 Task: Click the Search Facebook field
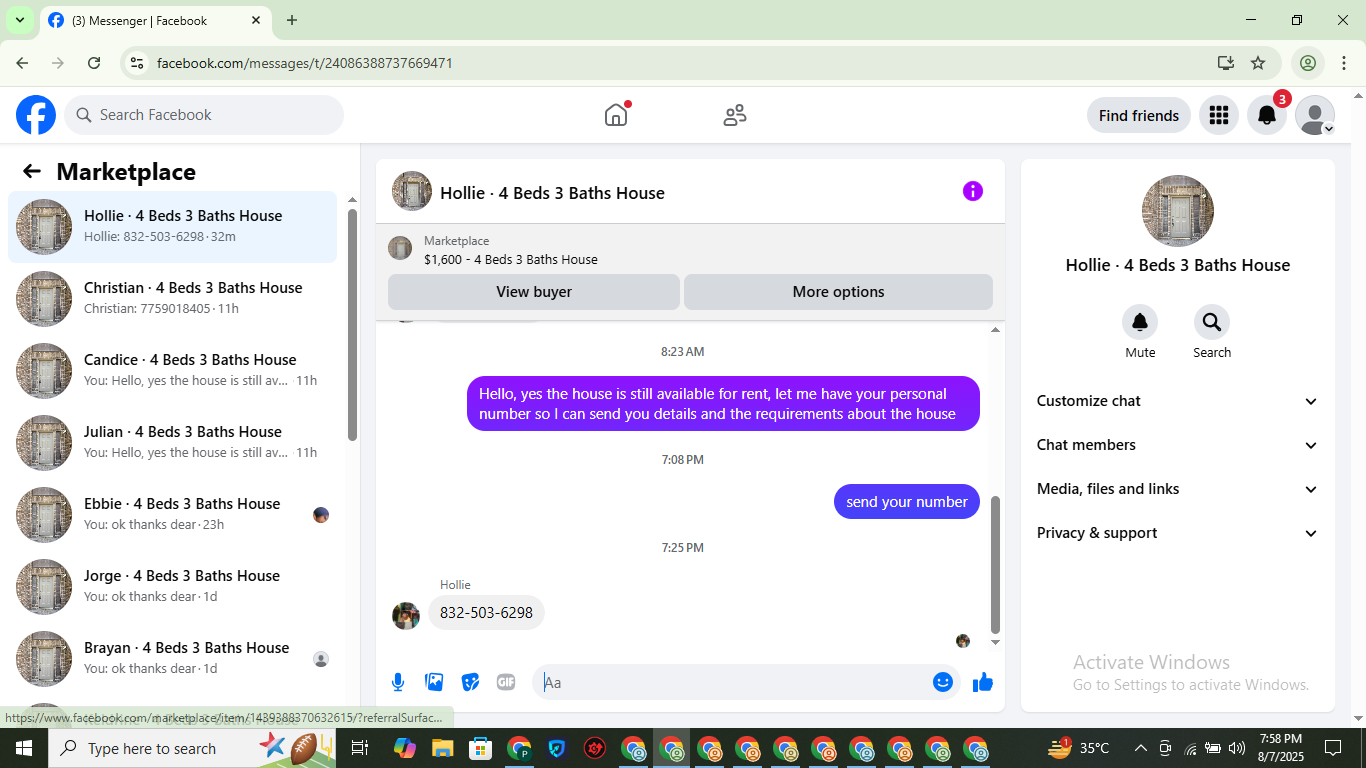point(204,115)
